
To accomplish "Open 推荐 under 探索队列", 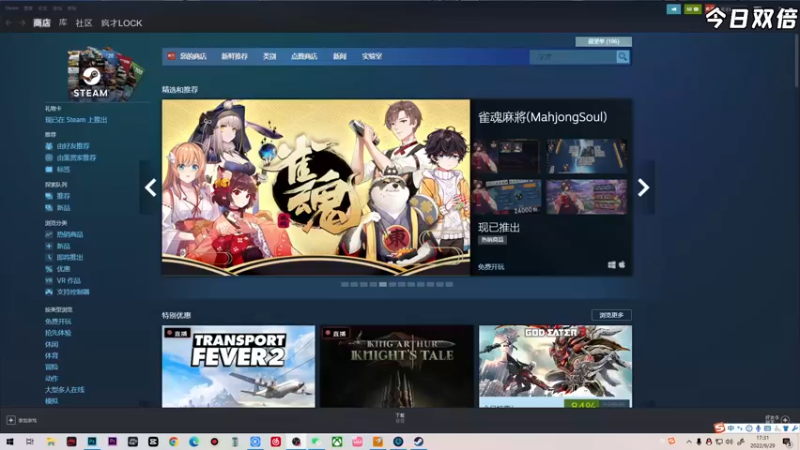I will pyautogui.click(x=63, y=196).
